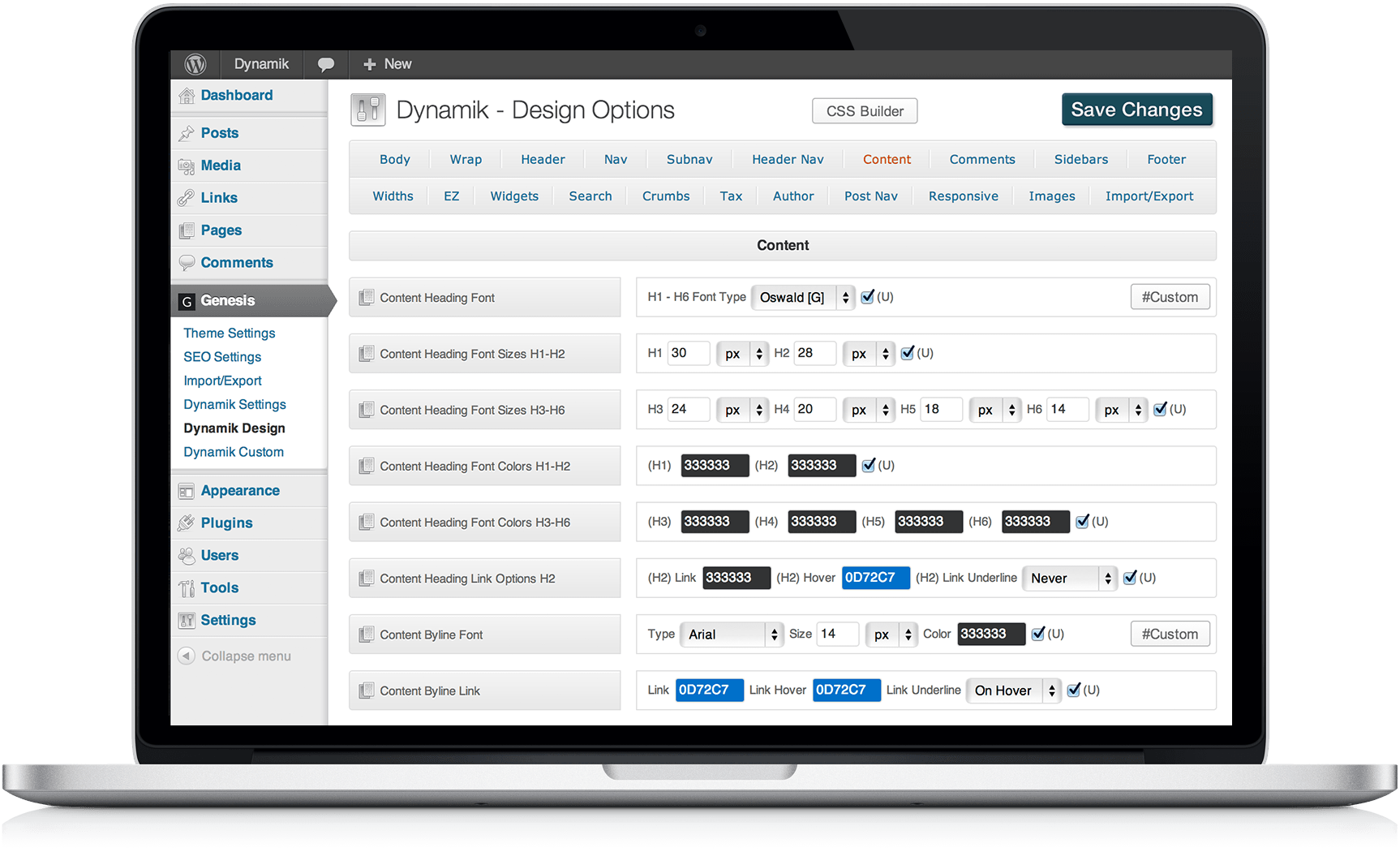Click icon beside Content Heading Font Sizes H1-H2
Screen dimensions: 1400x852
coord(367,354)
